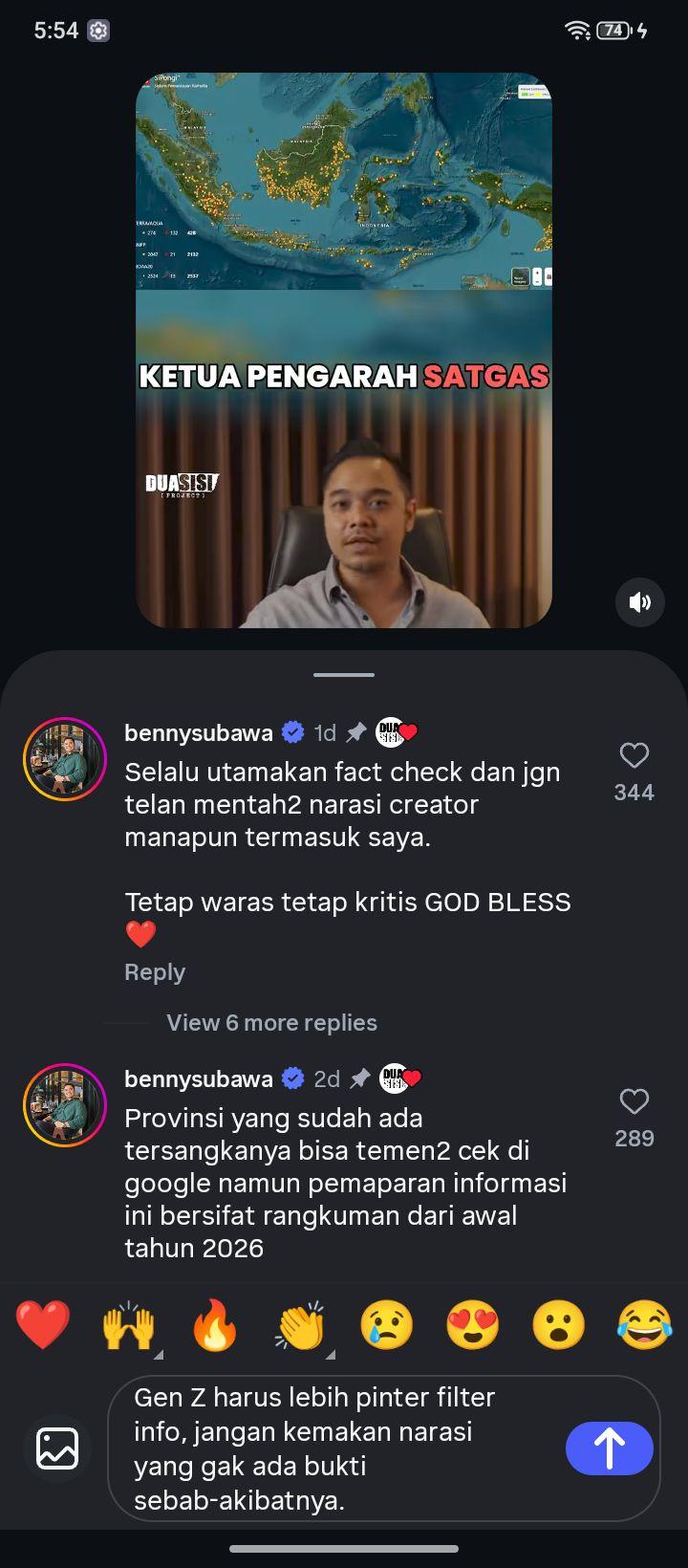Tap the comments sheet drag handle

[x=344, y=674]
